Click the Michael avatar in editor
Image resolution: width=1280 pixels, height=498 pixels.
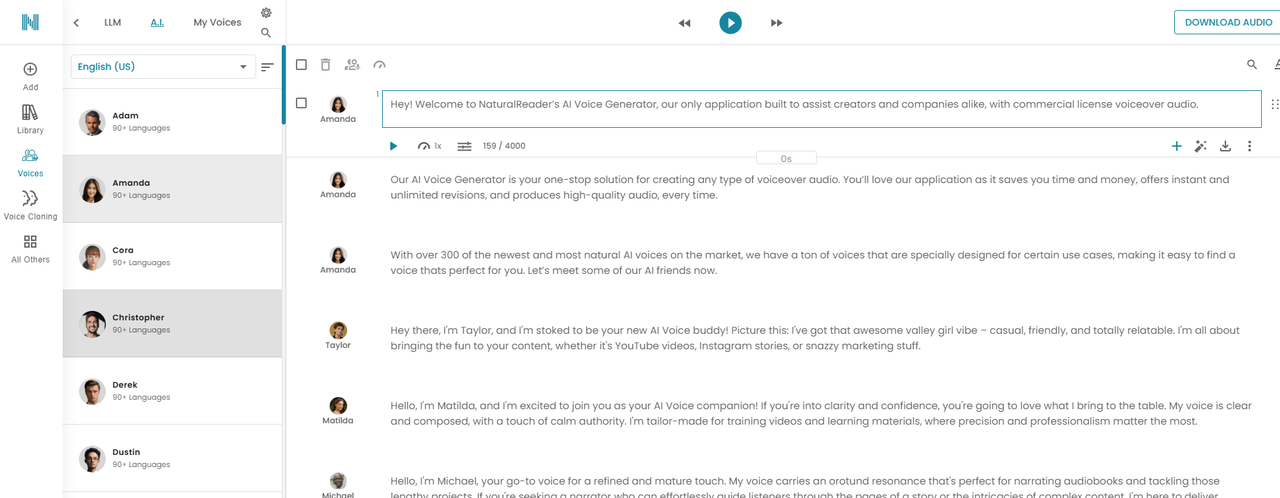[338, 481]
